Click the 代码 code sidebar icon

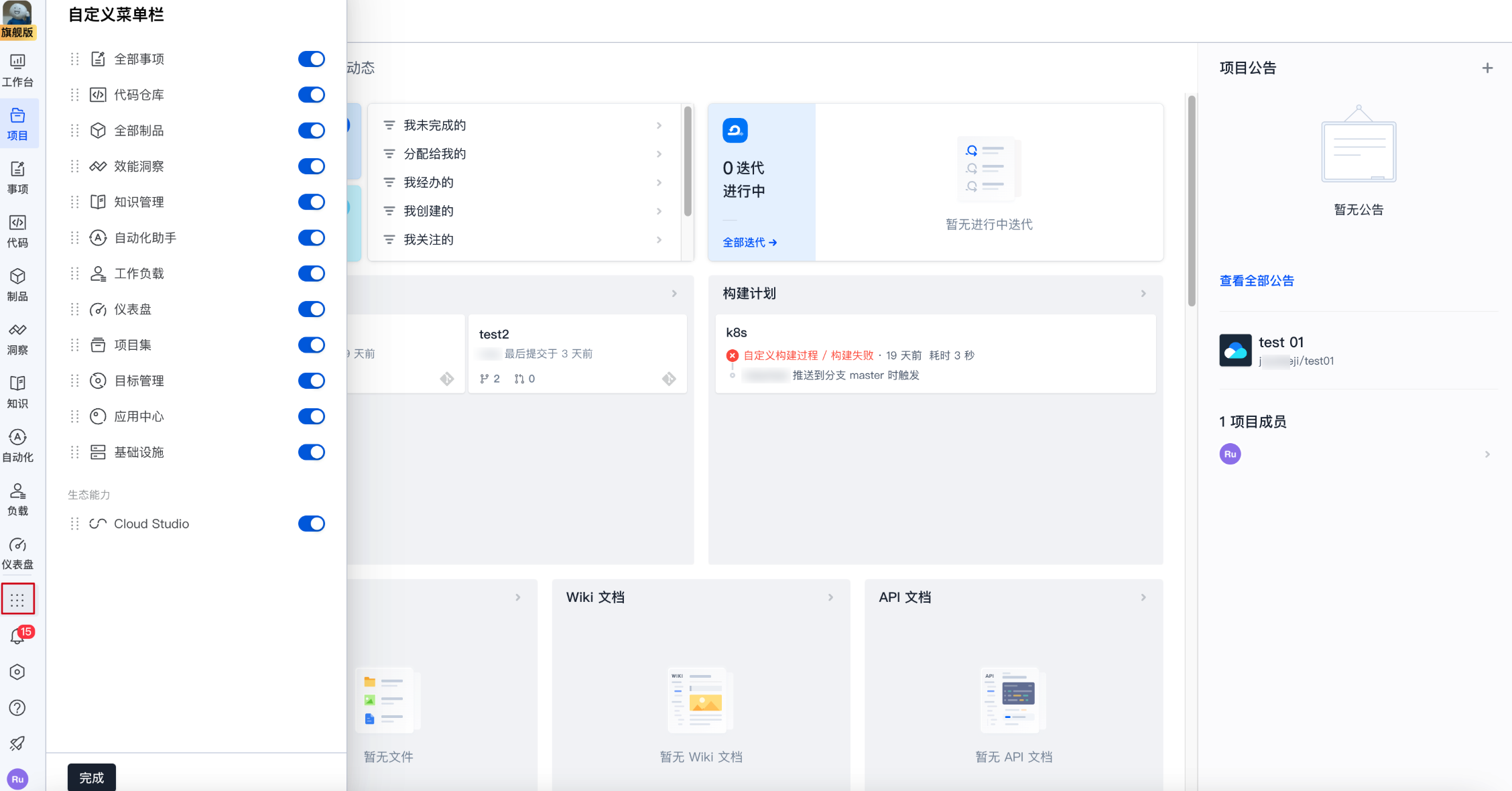tap(18, 231)
